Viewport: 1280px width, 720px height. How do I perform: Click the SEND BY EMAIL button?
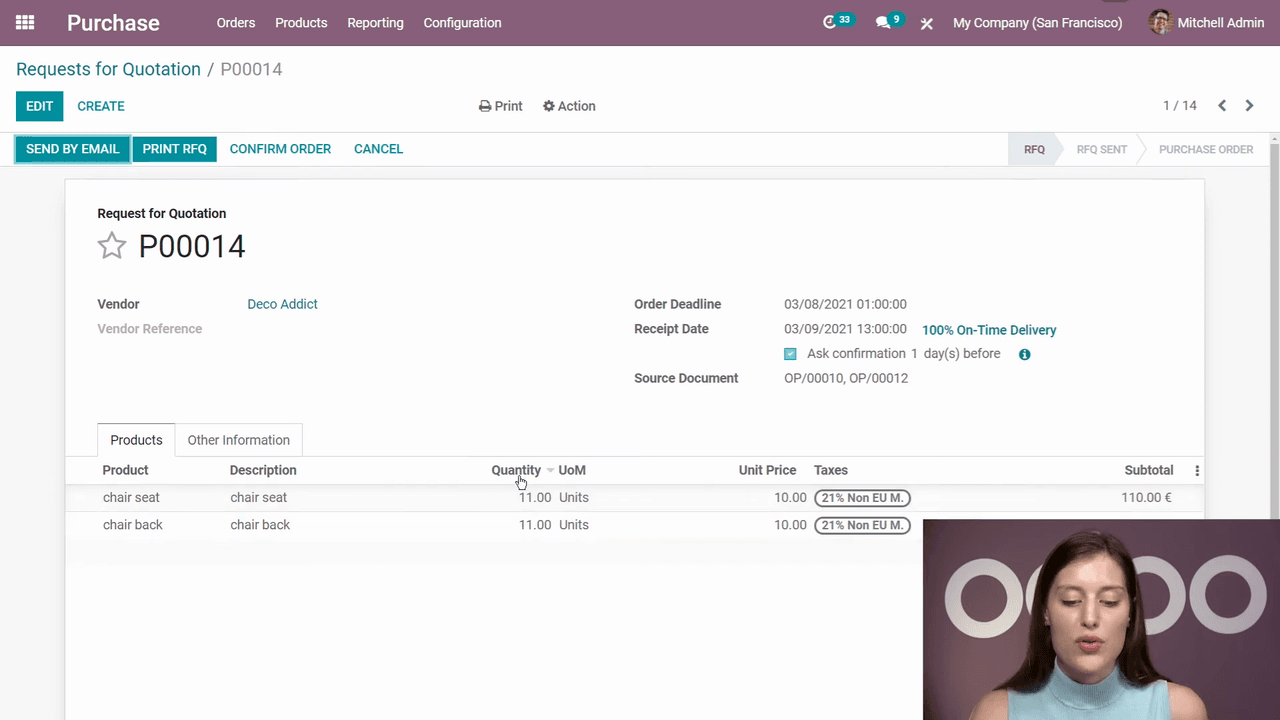pyautogui.click(x=72, y=149)
